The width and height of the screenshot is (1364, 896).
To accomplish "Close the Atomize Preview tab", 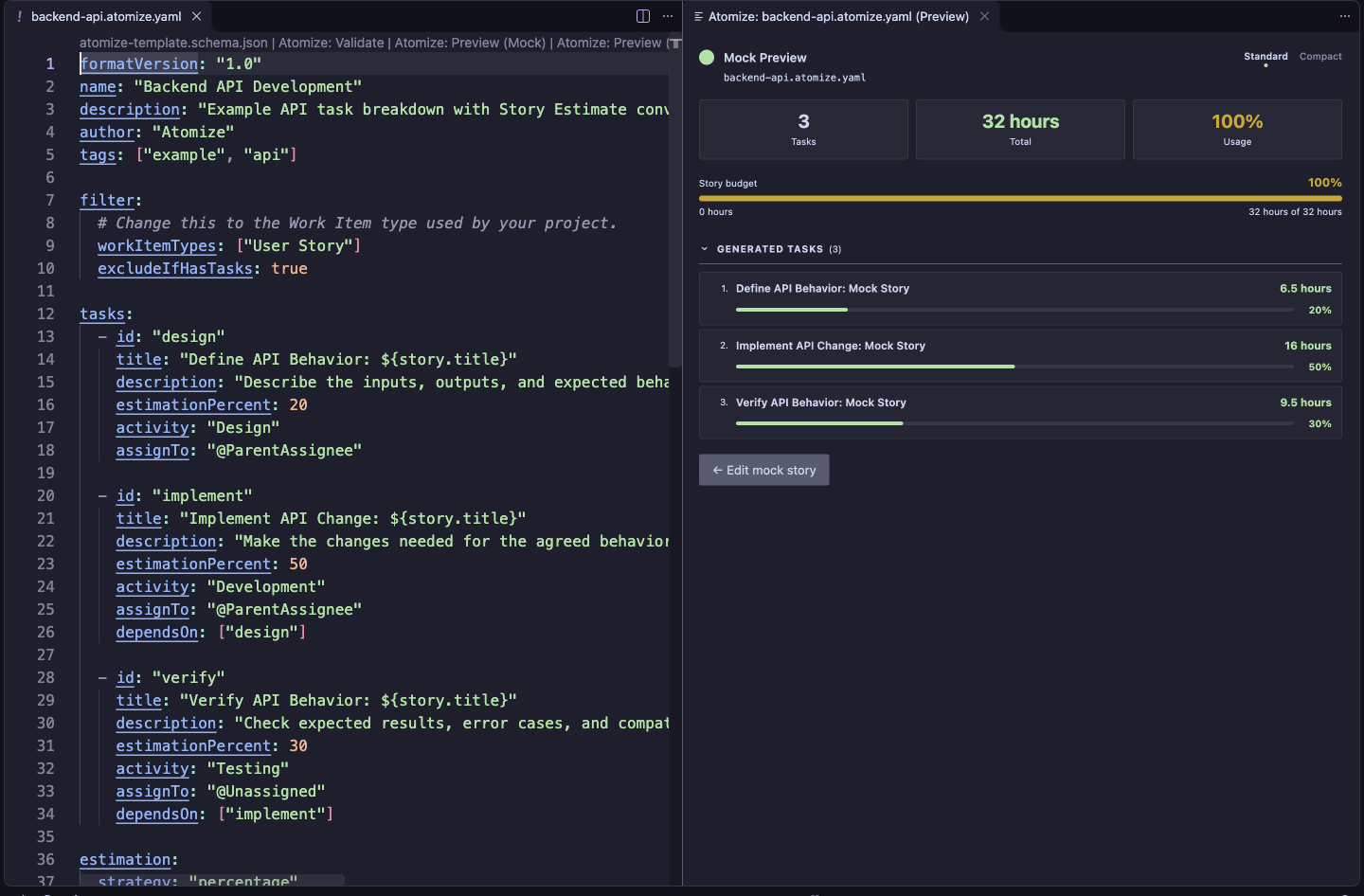I will pos(985,16).
